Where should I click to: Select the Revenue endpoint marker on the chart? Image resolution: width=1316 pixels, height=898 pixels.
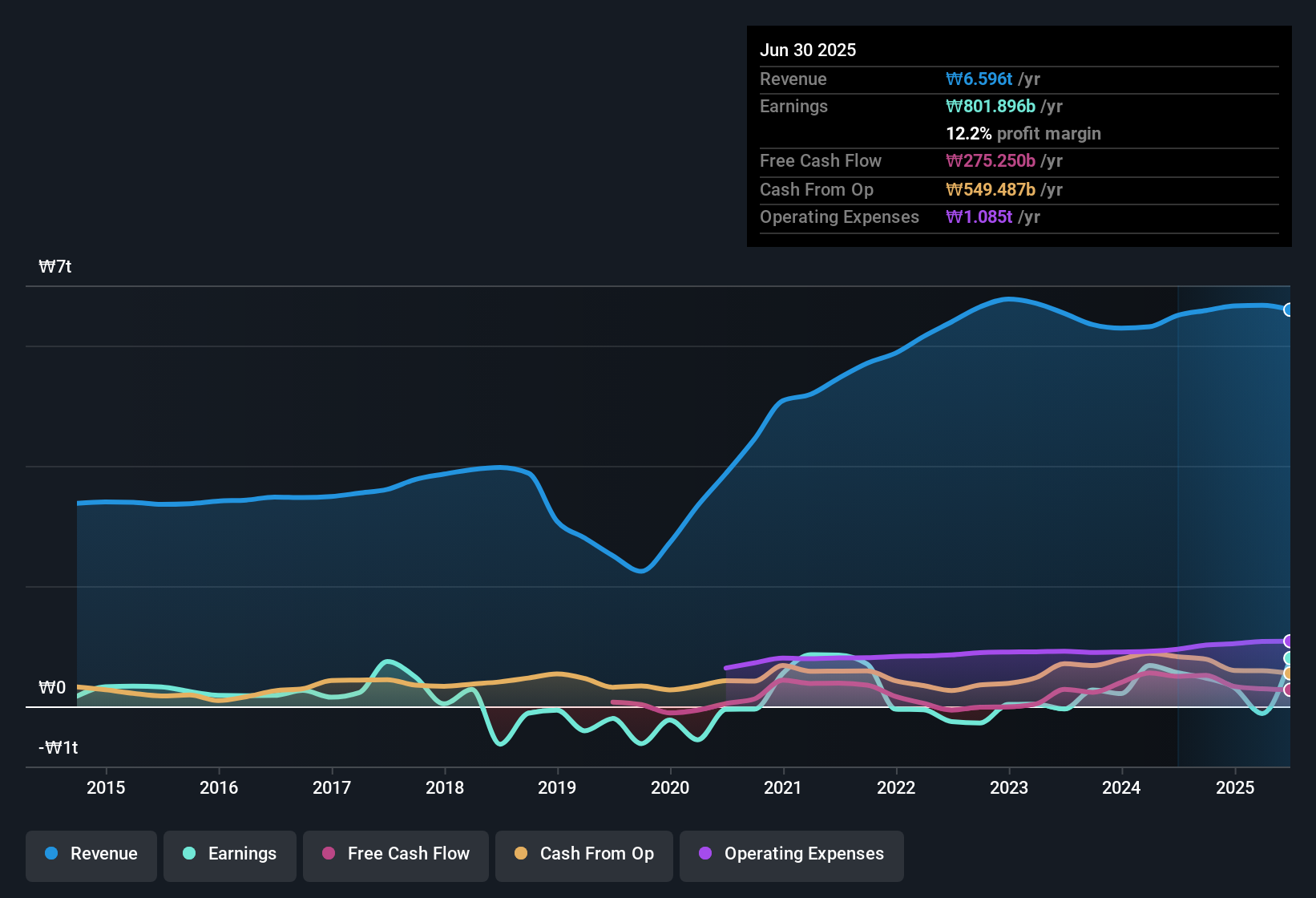pos(1288,309)
